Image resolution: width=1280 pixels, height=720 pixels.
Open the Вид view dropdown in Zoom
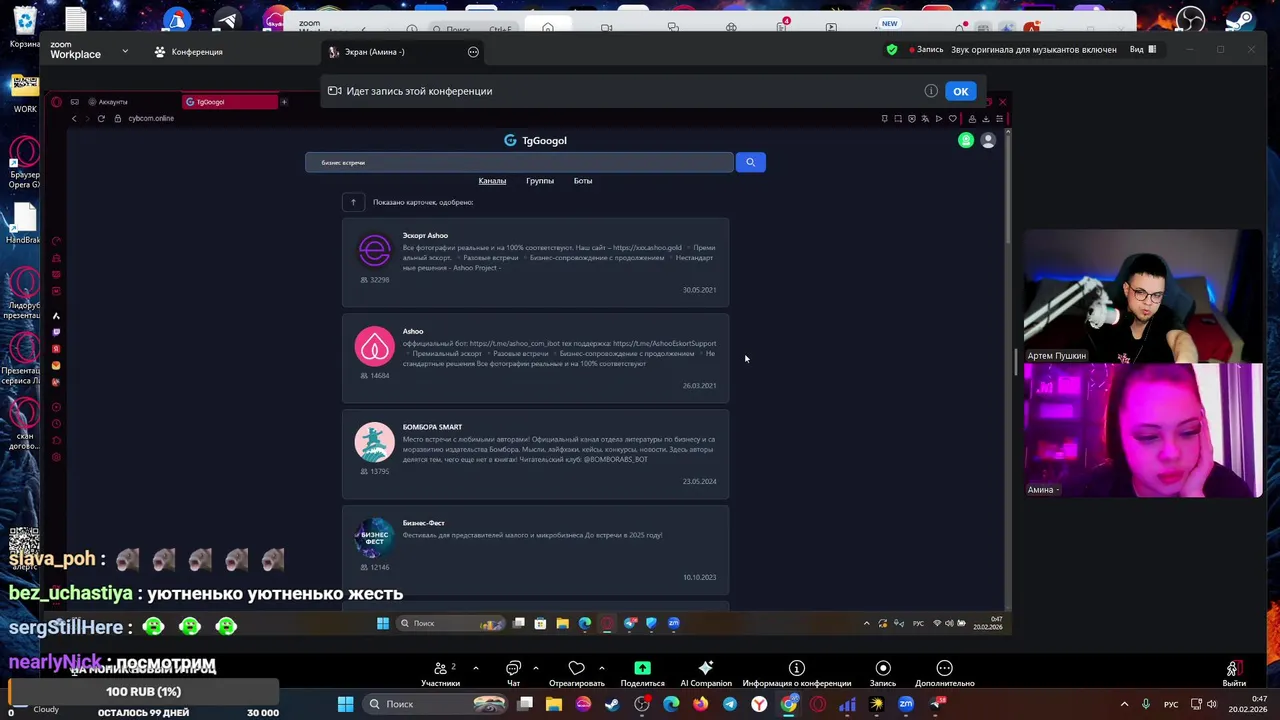(1143, 49)
